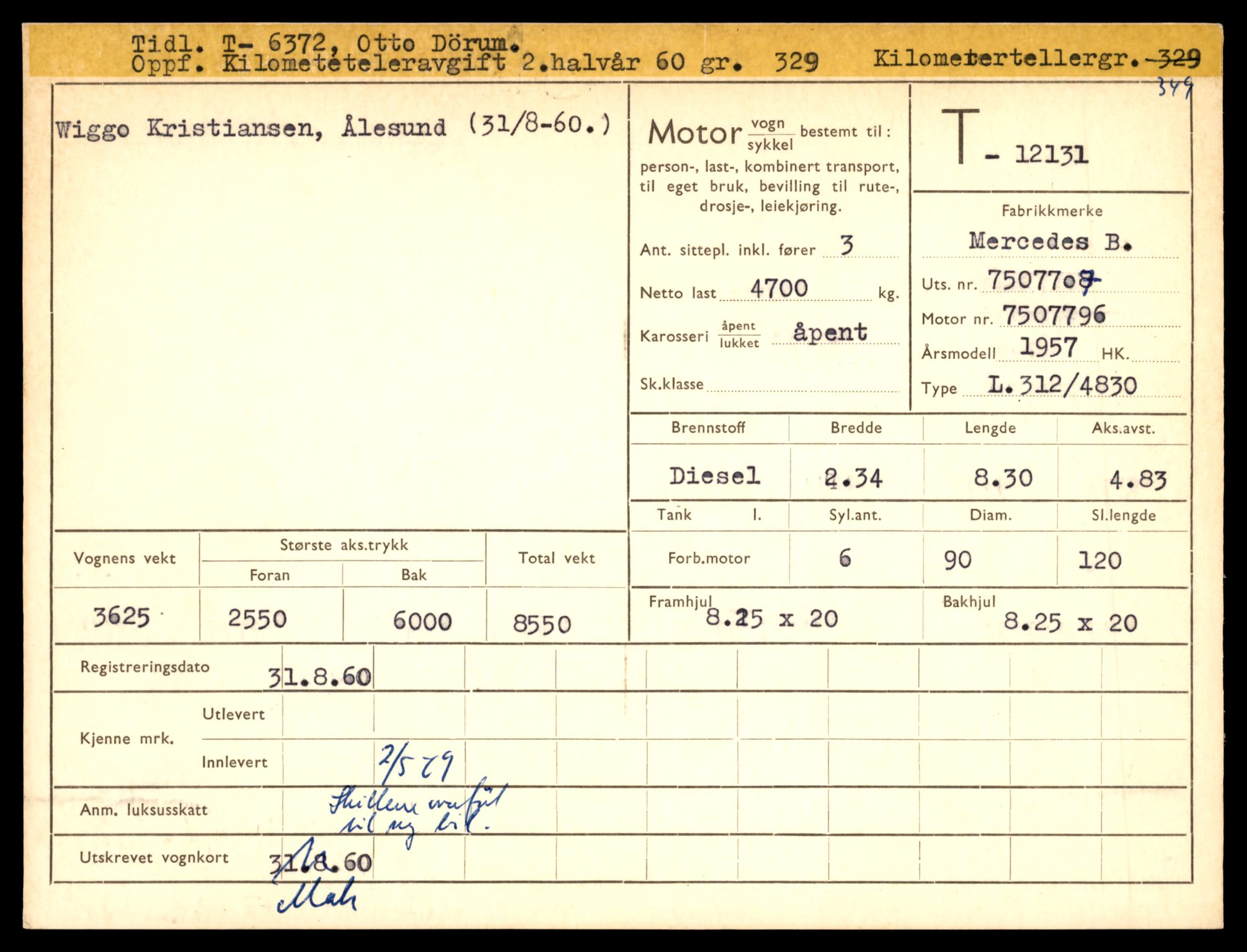The height and width of the screenshot is (952, 1247).
Task: Click the Syl.ant. value 6
Action: point(845,558)
